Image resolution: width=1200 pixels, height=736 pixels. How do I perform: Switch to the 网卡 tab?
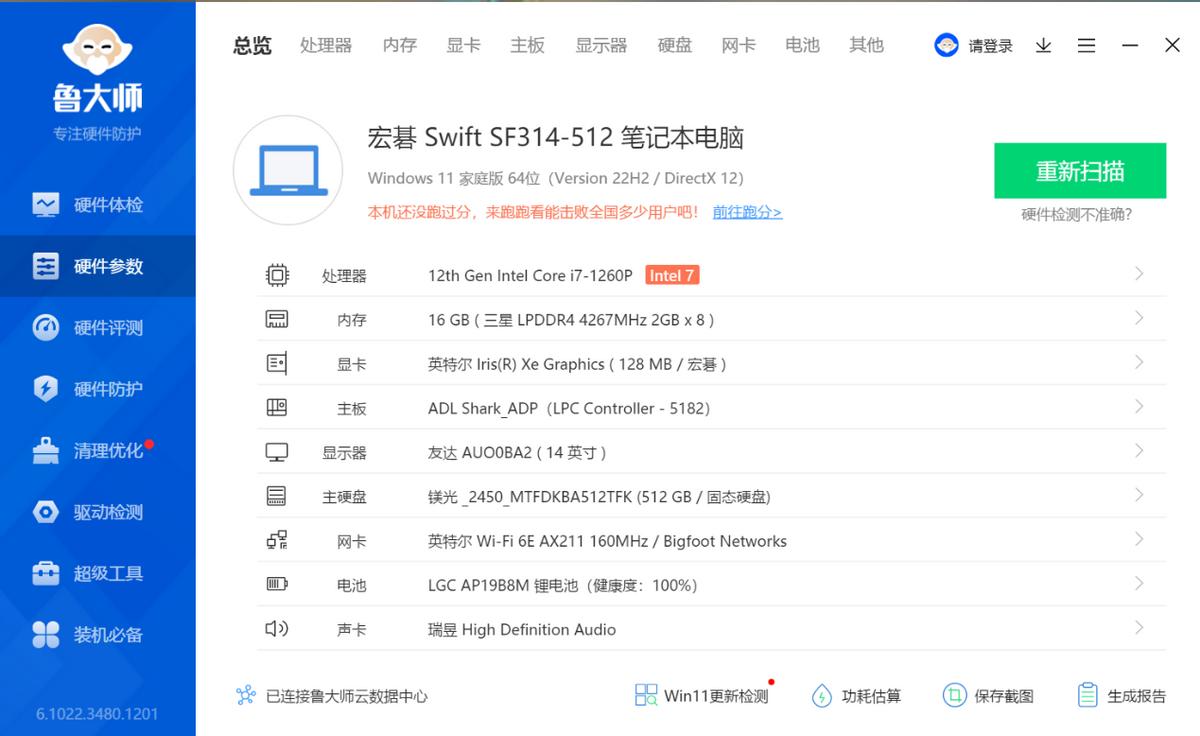739,45
